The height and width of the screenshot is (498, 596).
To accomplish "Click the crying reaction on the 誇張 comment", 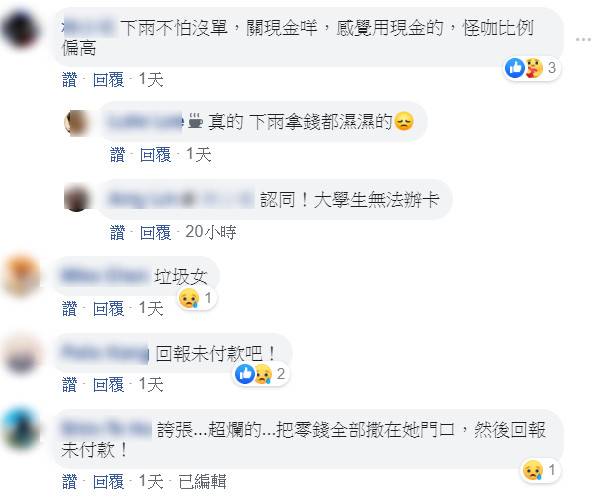I will pos(533,470).
